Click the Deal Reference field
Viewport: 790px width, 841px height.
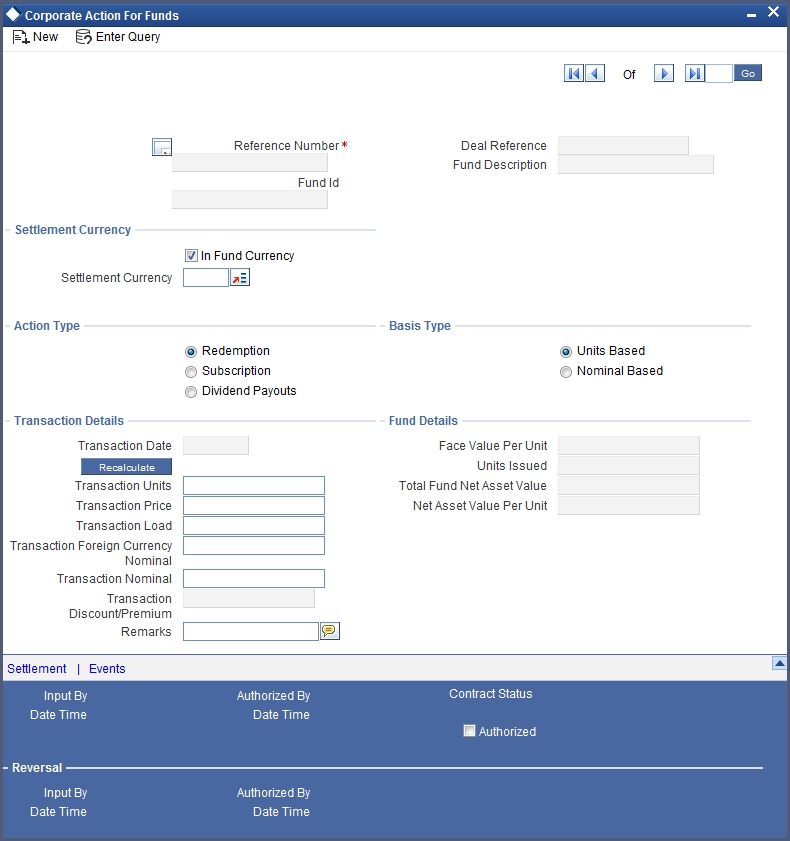(x=623, y=145)
